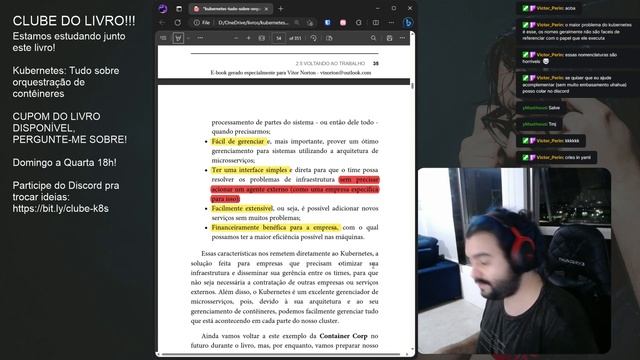Expand the highlight color dropdown
Viewport: 640px width, 360px height.
coord(188,38)
